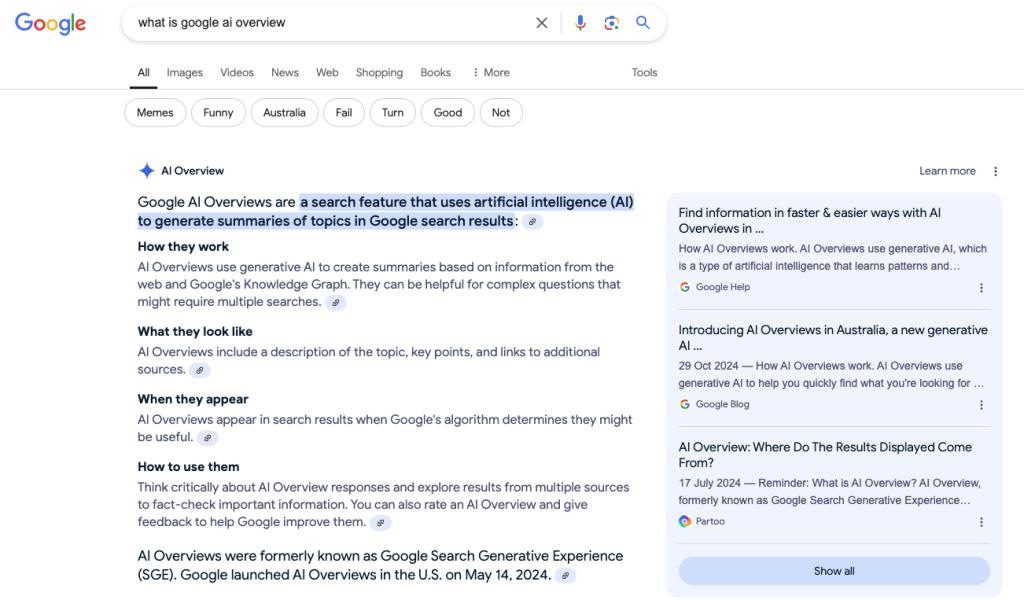This screenshot has height=600, width=1024.
Task: Click the highlighted AI search feature definition
Action: [x=385, y=212]
